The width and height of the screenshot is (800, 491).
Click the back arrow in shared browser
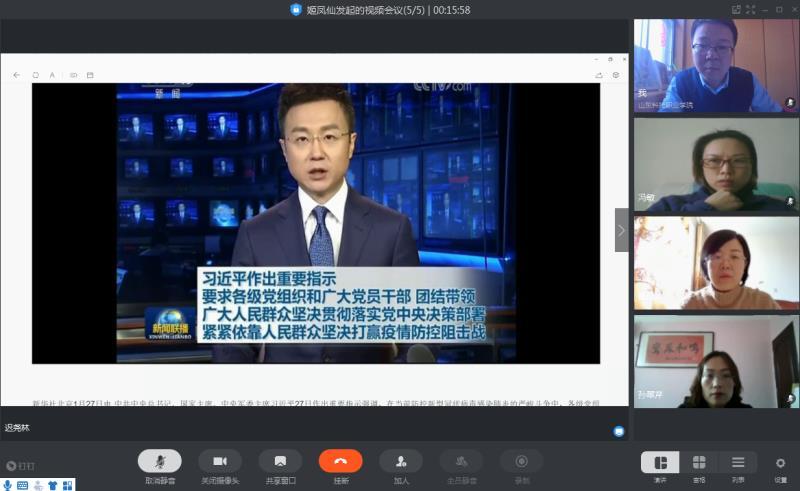16,75
